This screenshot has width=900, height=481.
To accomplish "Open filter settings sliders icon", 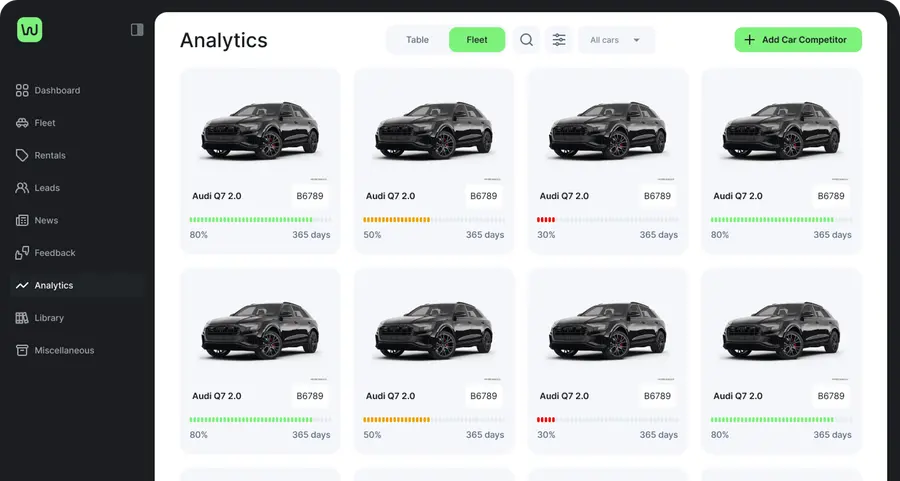I will [558, 40].
